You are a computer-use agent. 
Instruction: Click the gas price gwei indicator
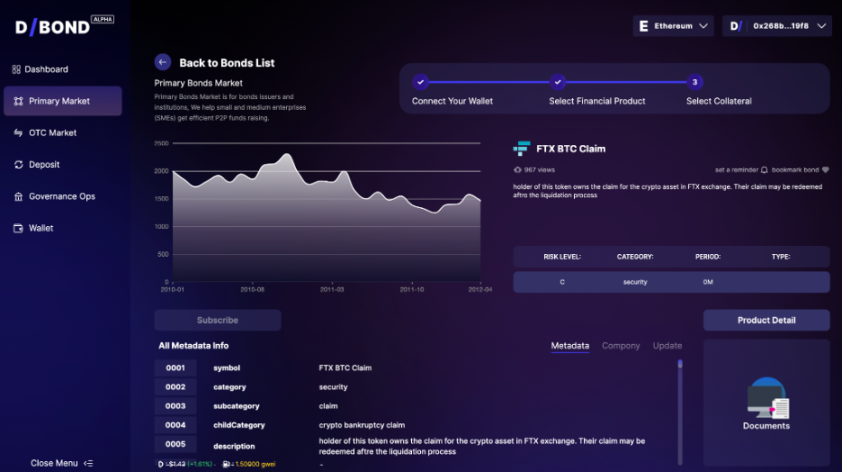(x=249, y=464)
